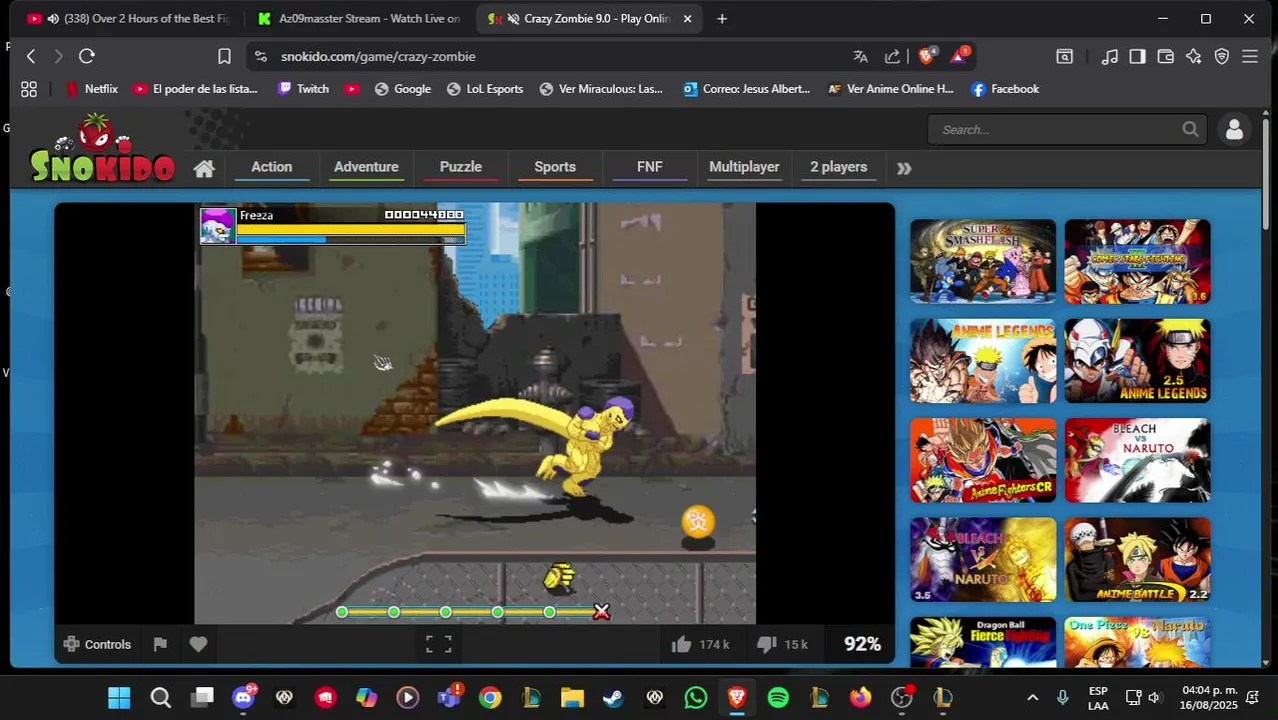Switch to the Az09masster Stream tab

click(x=359, y=18)
